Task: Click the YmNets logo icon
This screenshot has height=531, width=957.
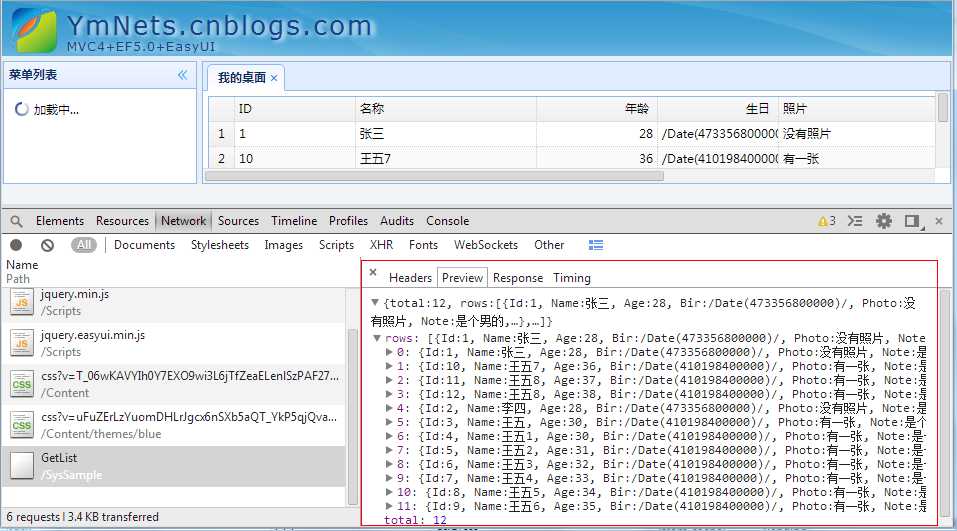Action: (x=34, y=30)
